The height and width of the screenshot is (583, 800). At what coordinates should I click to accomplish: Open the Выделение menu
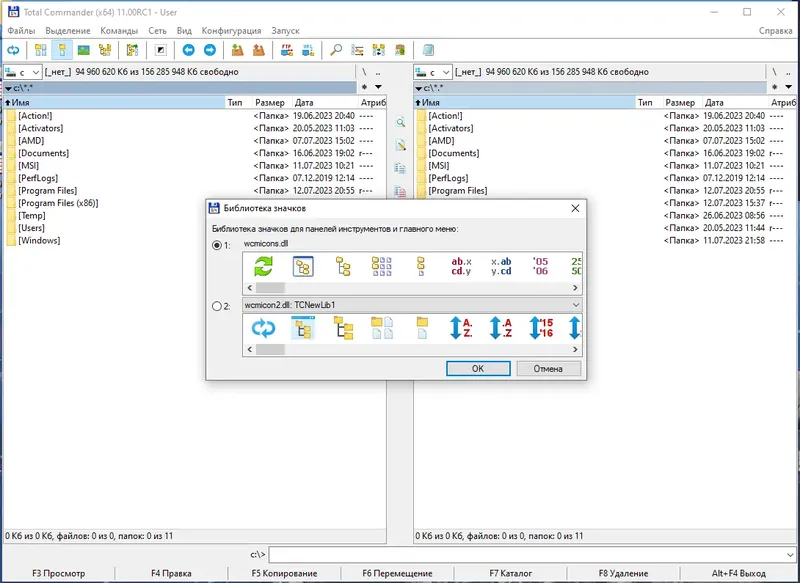[x=67, y=31]
